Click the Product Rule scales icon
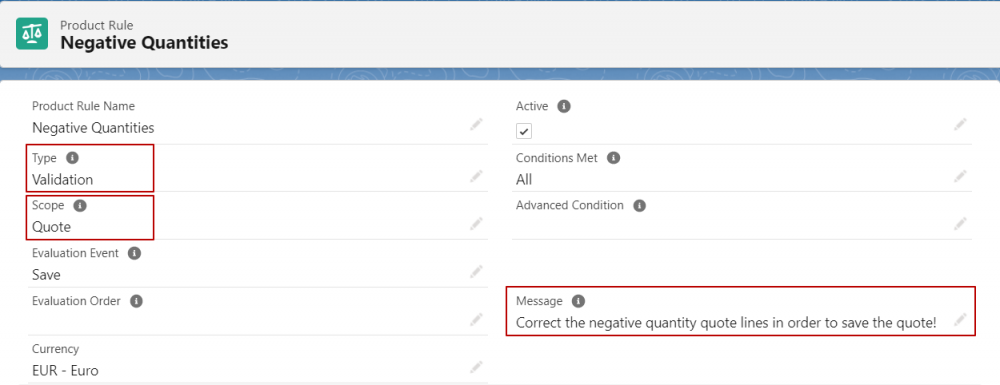Viewport: 1000px width, 385px height. point(32,34)
